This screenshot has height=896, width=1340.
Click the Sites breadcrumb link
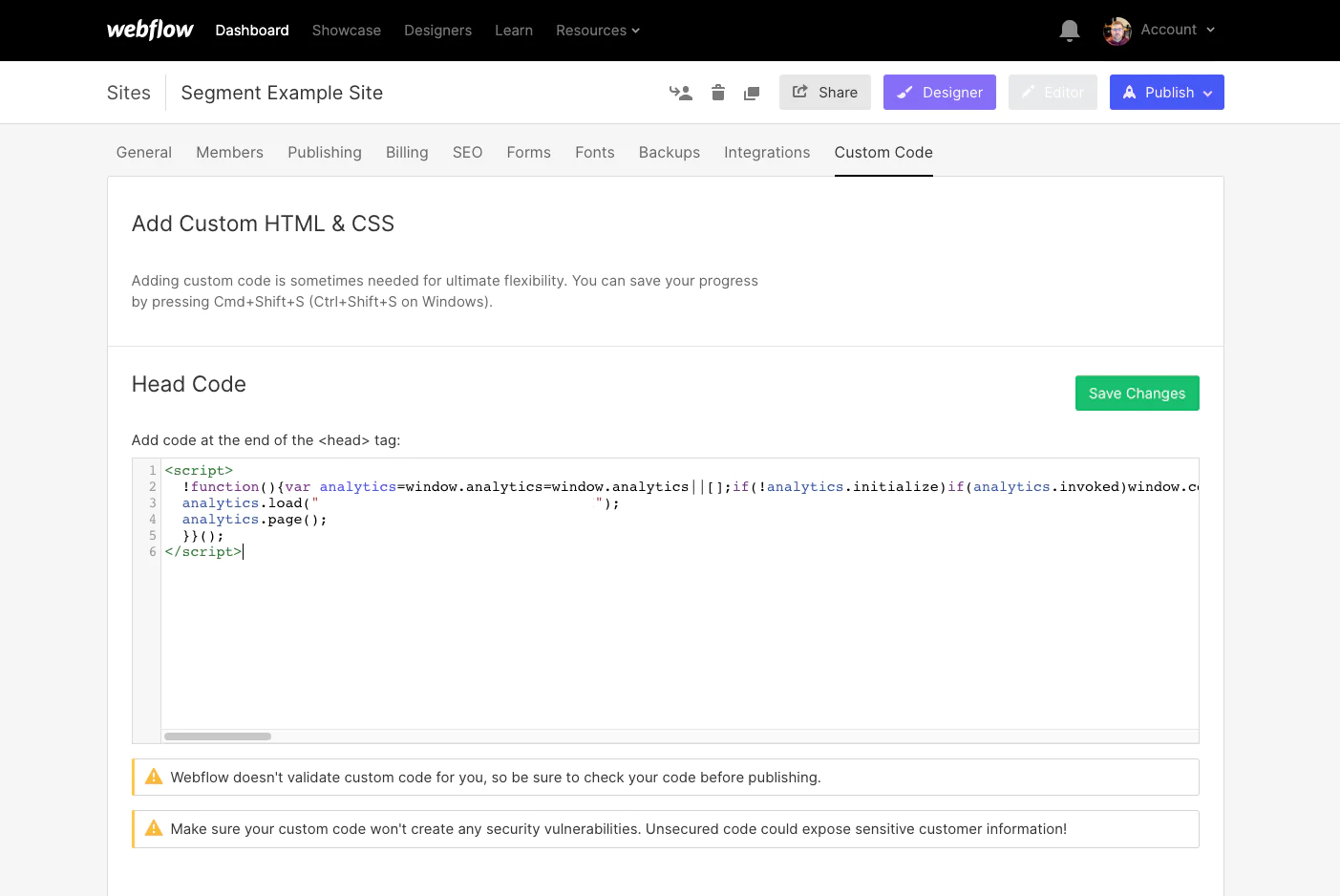click(x=129, y=93)
